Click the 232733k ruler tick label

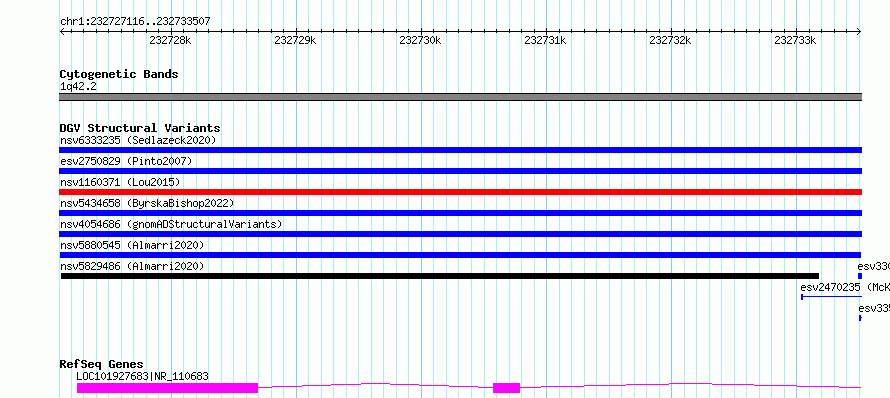coord(795,40)
